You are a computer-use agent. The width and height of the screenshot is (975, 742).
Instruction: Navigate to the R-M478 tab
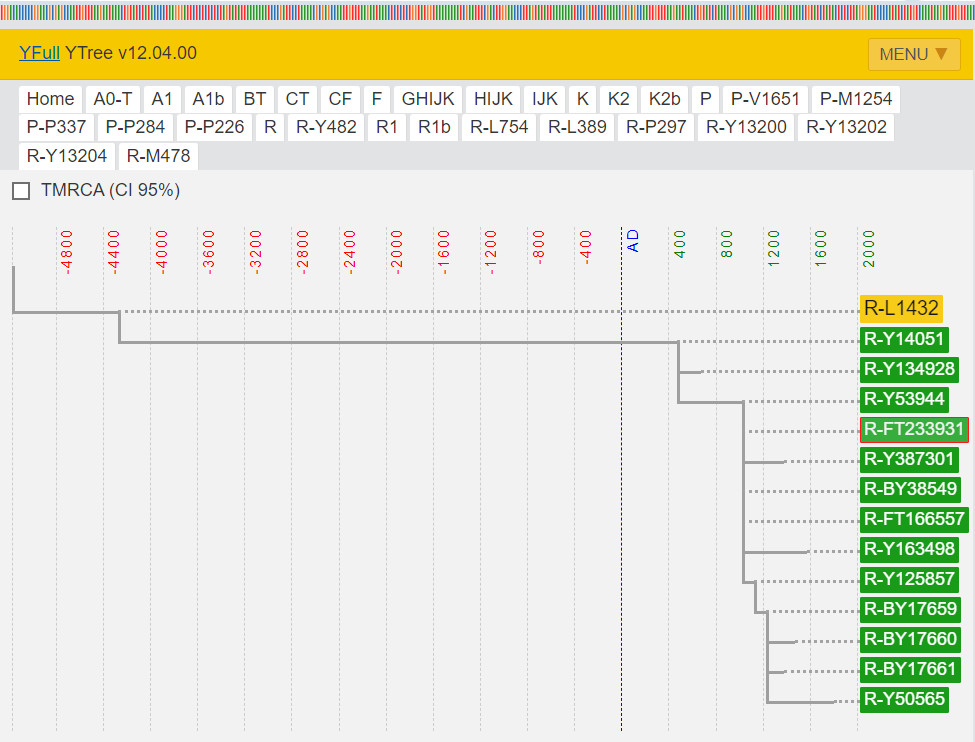pyautogui.click(x=158, y=156)
